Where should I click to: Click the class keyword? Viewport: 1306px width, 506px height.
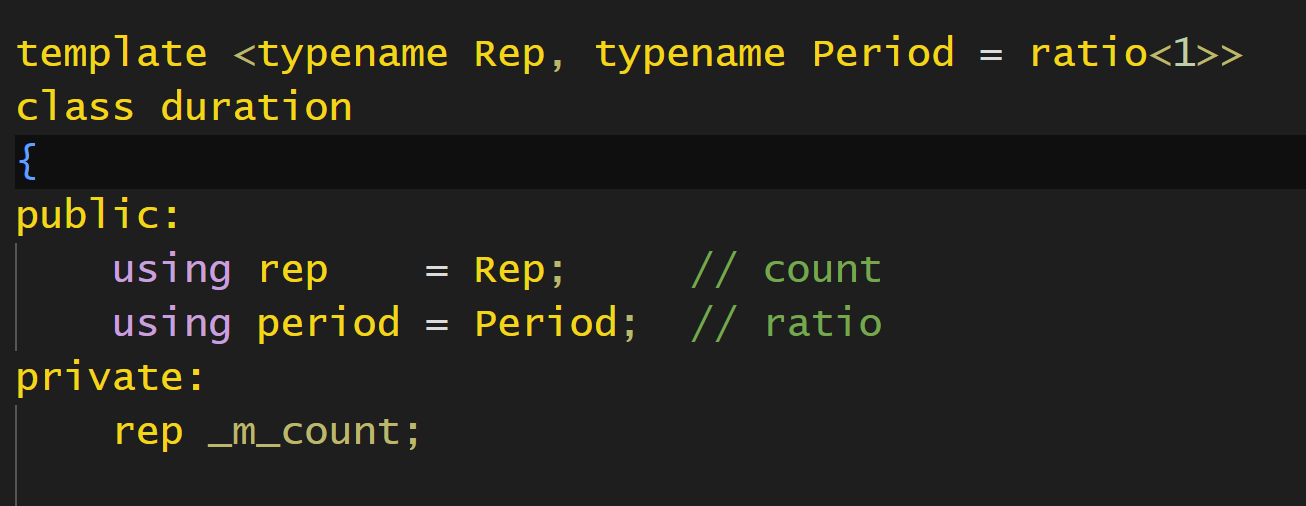pyautogui.click(x=75, y=107)
